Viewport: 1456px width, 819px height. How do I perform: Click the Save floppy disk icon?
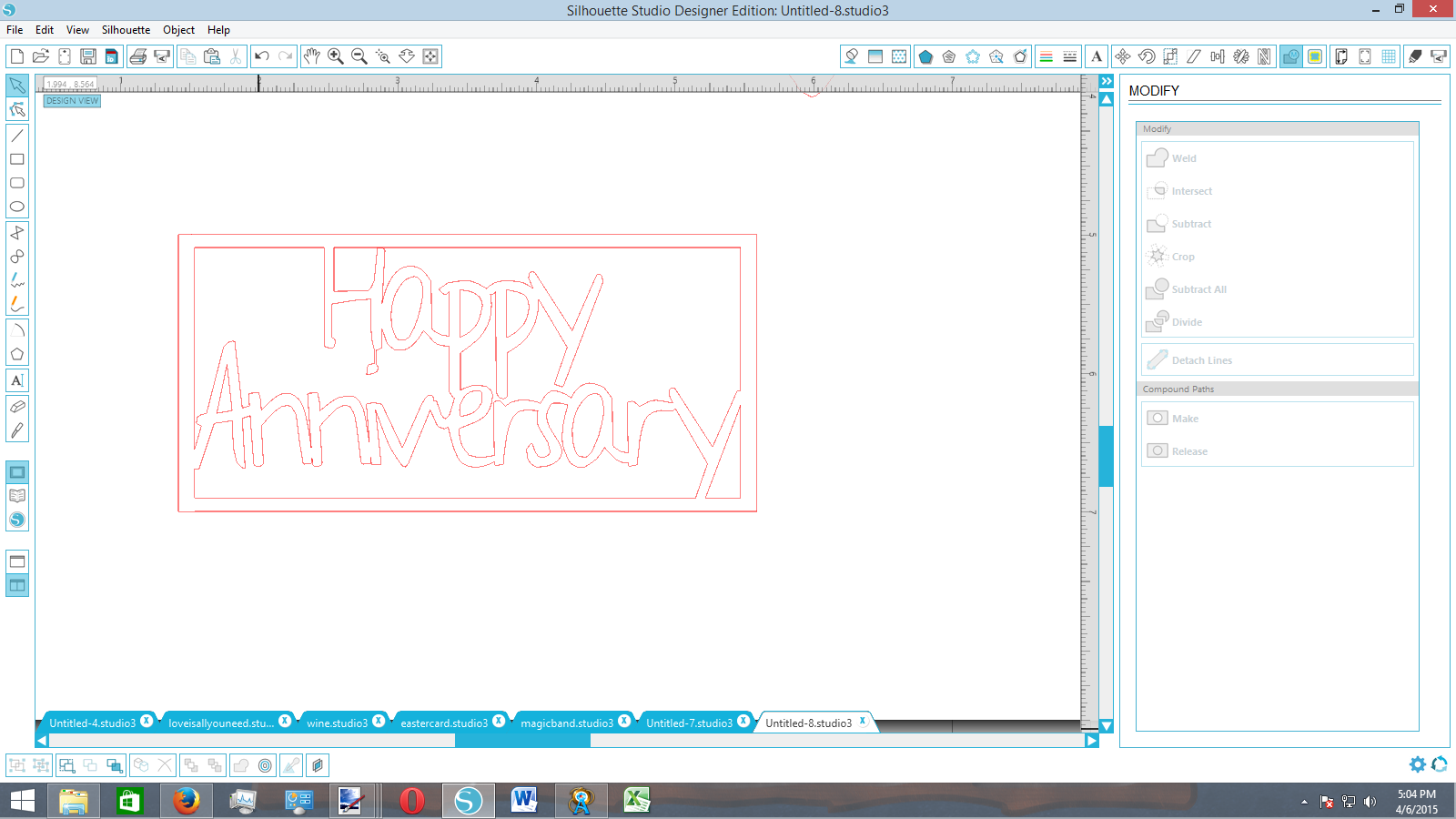pos(88,56)
